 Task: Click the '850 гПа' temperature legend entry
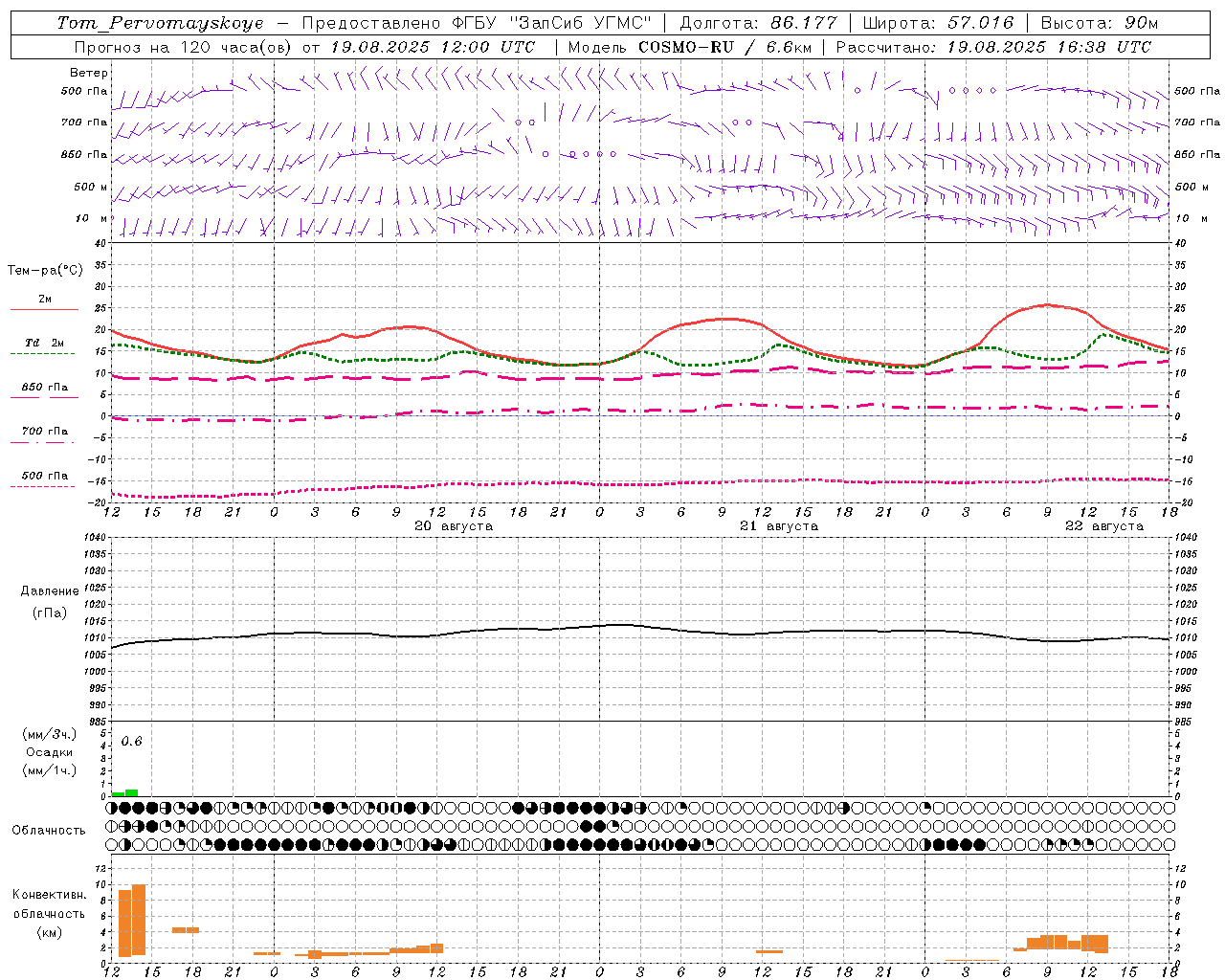(45, 388)
